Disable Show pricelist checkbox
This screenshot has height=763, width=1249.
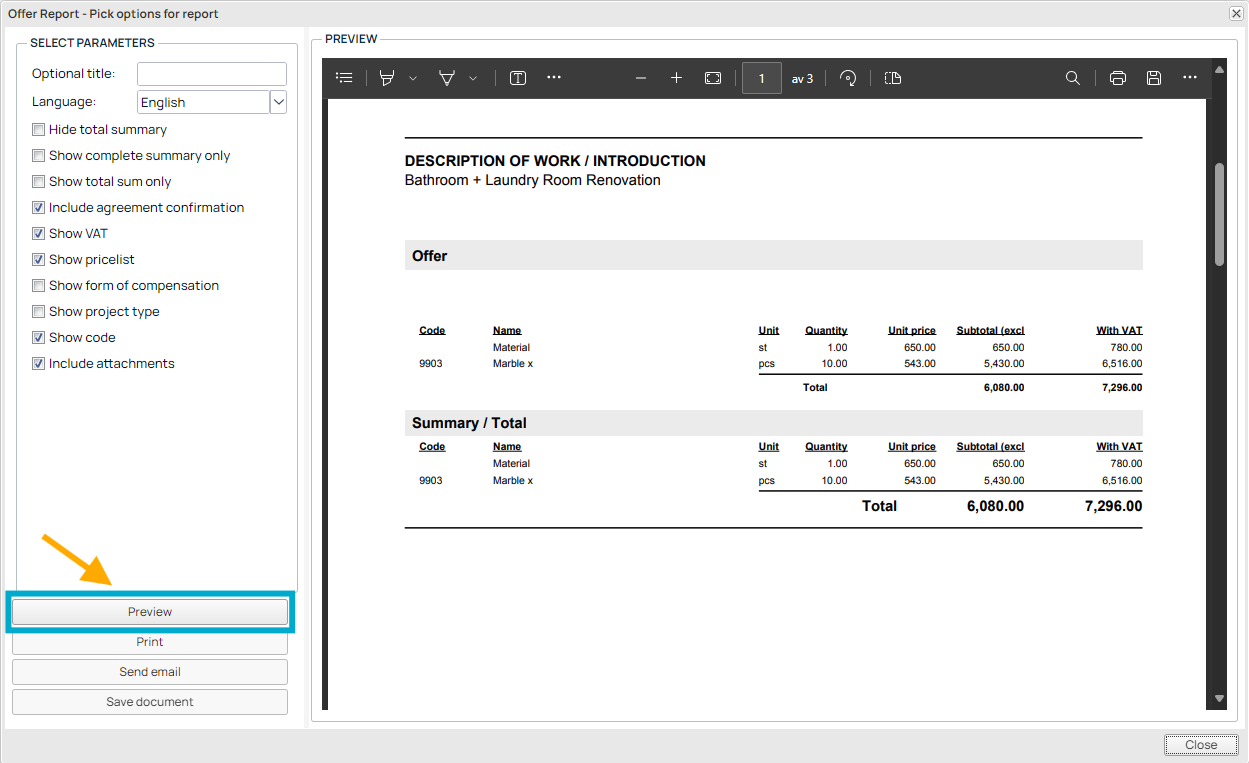click(x=39, y=260)
